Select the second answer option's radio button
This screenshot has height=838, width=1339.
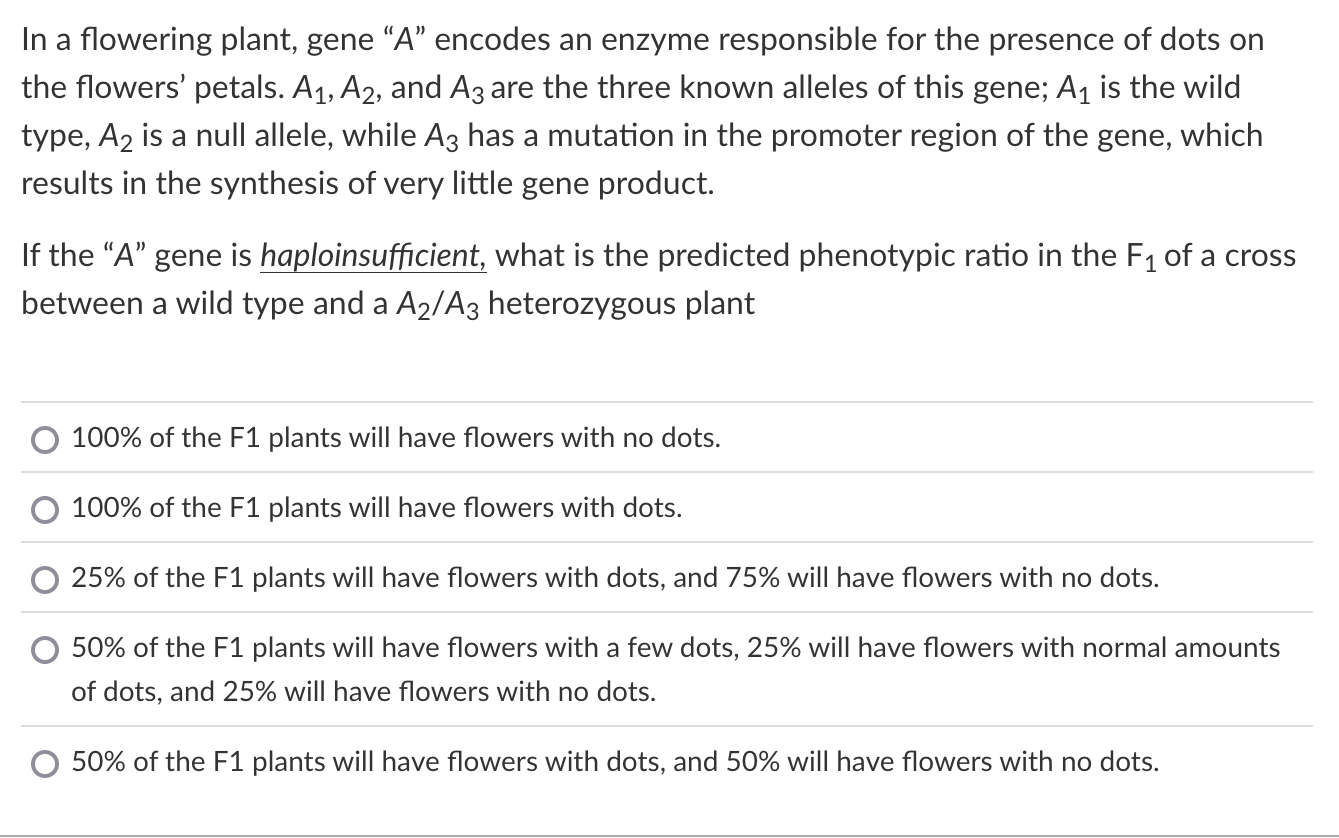[43, 508]
